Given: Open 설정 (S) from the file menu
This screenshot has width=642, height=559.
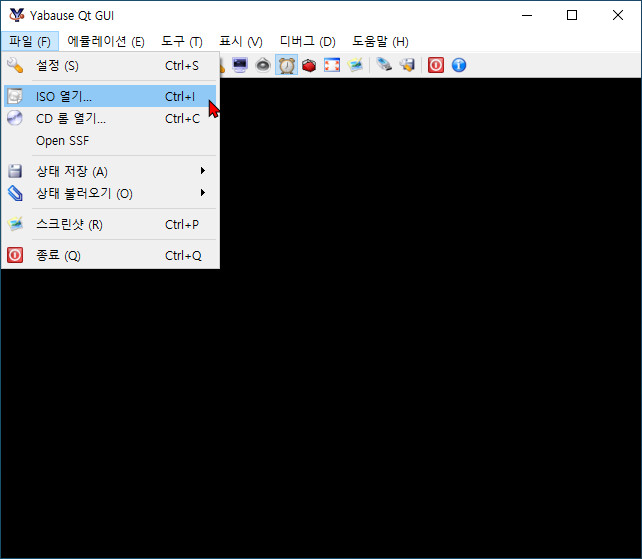Looking at the screenshot, I should tap(110, 66).
